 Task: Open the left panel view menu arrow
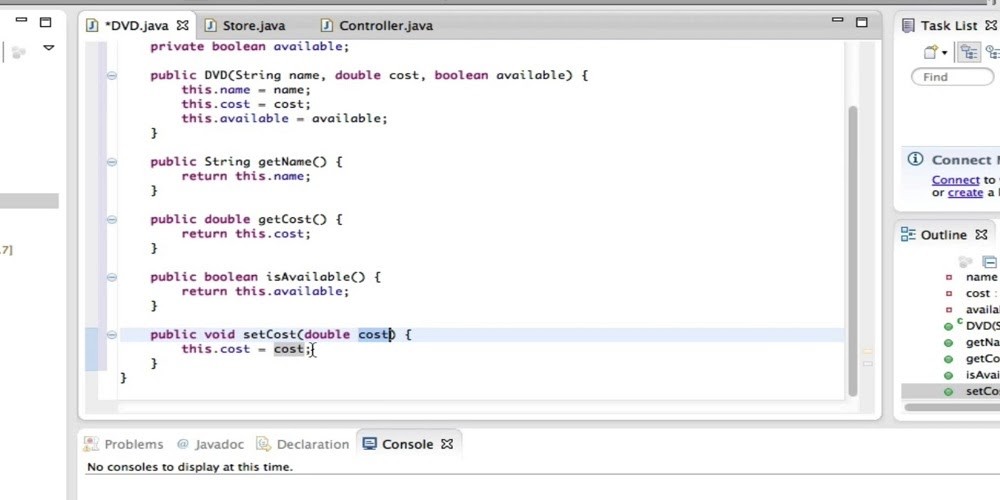[x=48, y=48]
